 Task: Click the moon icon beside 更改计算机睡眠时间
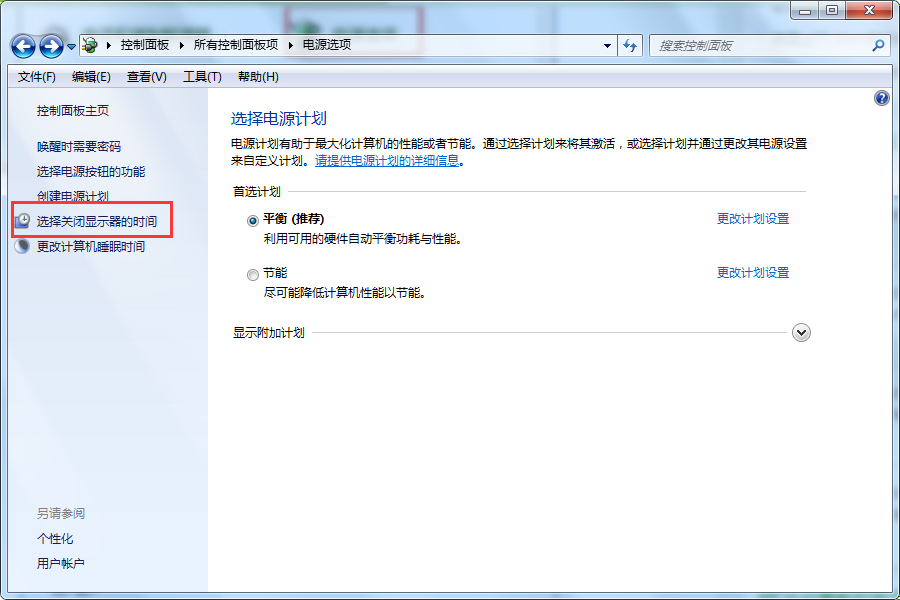click(x=23, y=246)
